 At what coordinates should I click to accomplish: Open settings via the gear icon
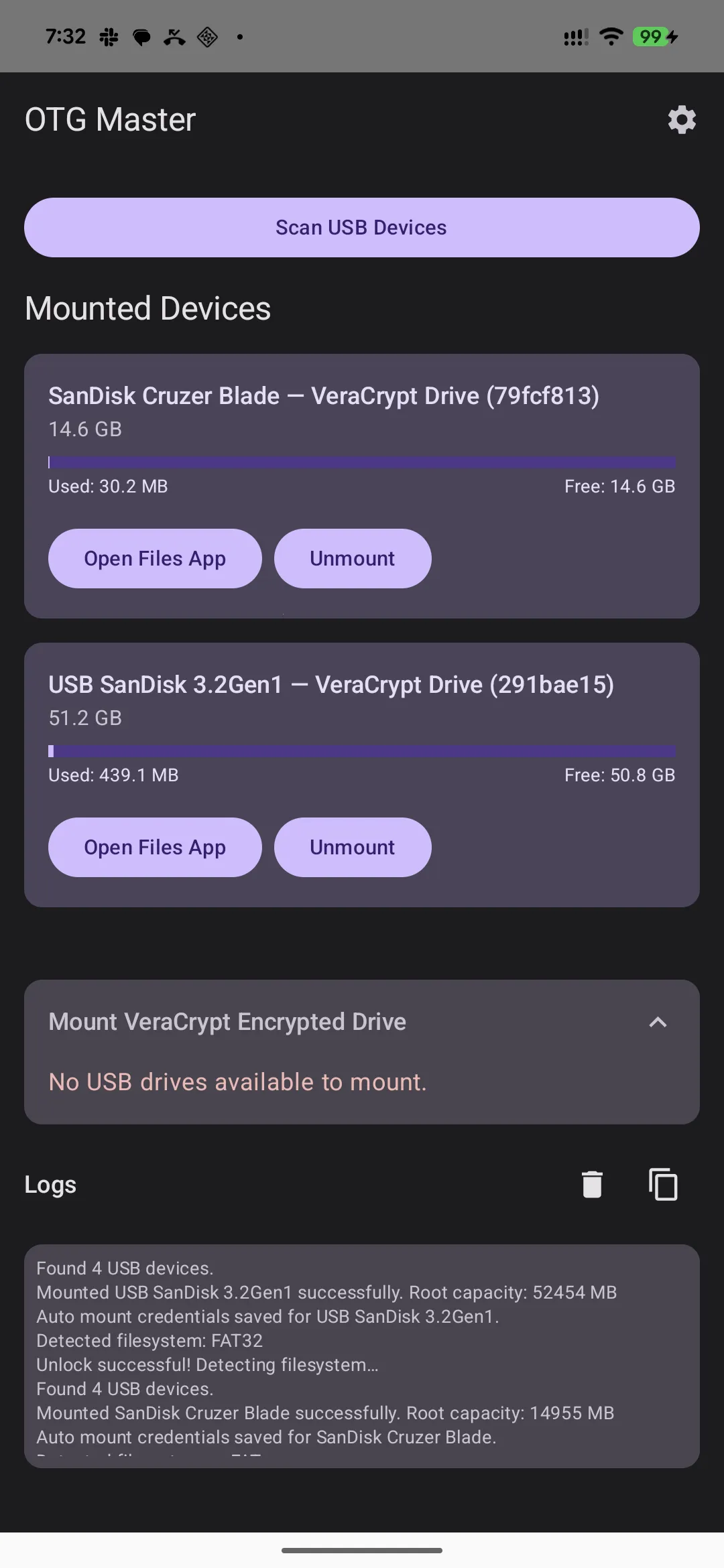point(682,120)
